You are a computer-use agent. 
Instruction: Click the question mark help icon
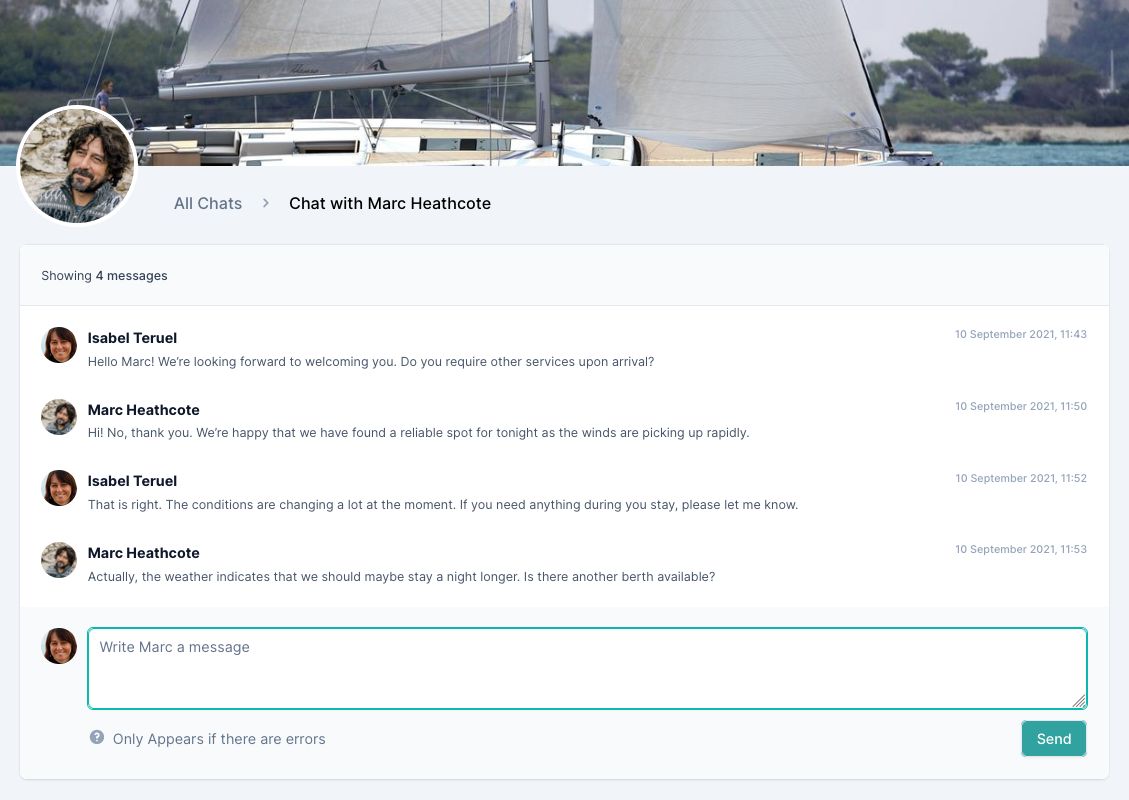pos(96,737)
